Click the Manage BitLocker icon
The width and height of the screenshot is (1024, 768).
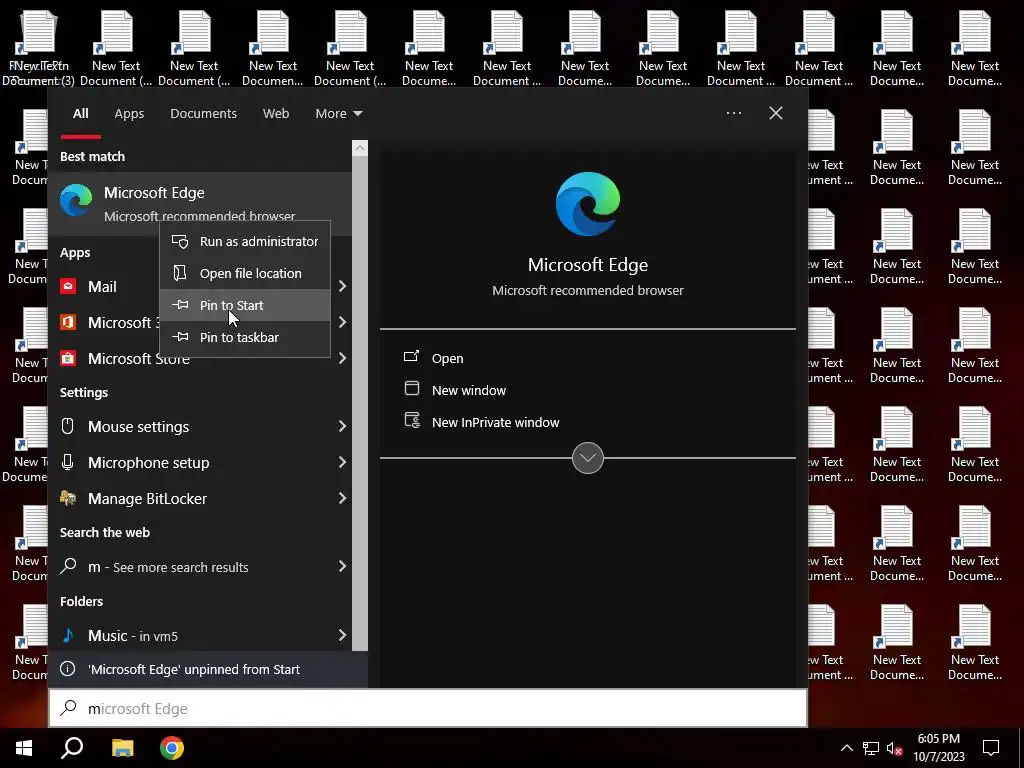pos(68,498)
